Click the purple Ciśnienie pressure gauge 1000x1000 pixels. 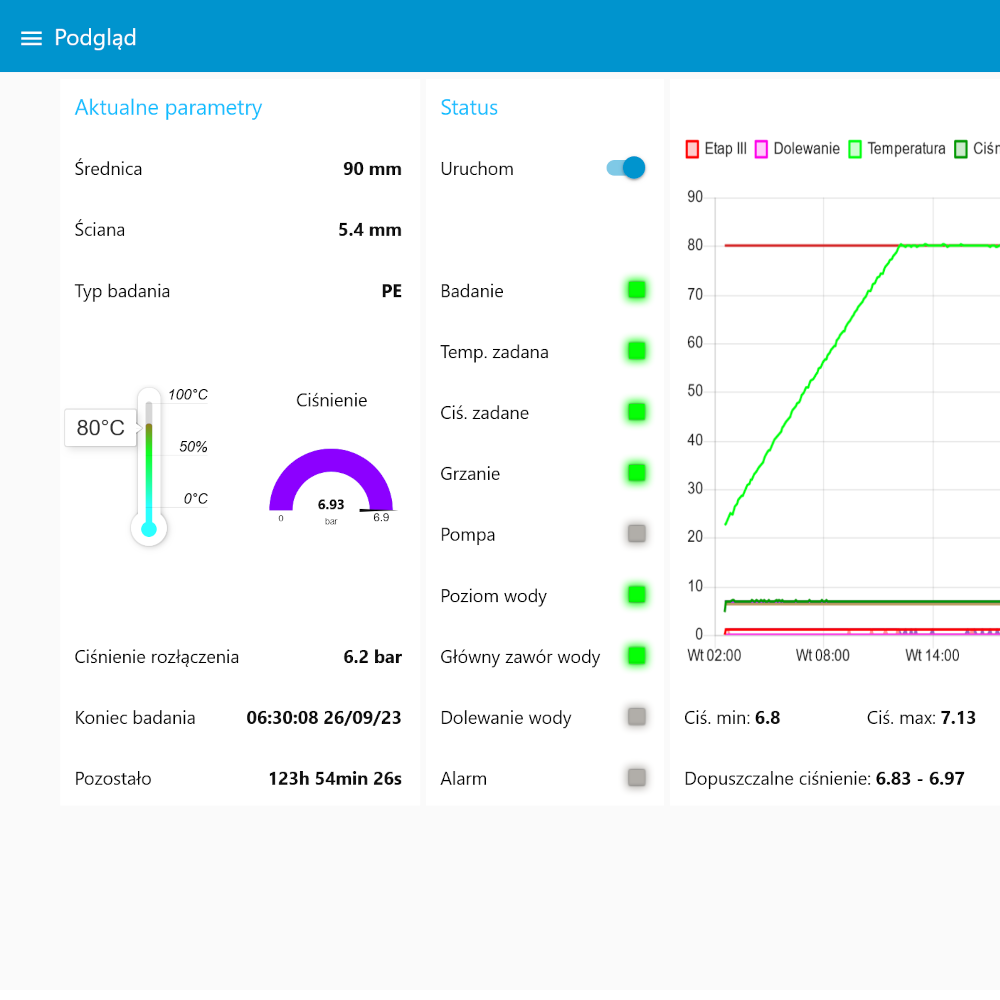(x=331, y=483)
